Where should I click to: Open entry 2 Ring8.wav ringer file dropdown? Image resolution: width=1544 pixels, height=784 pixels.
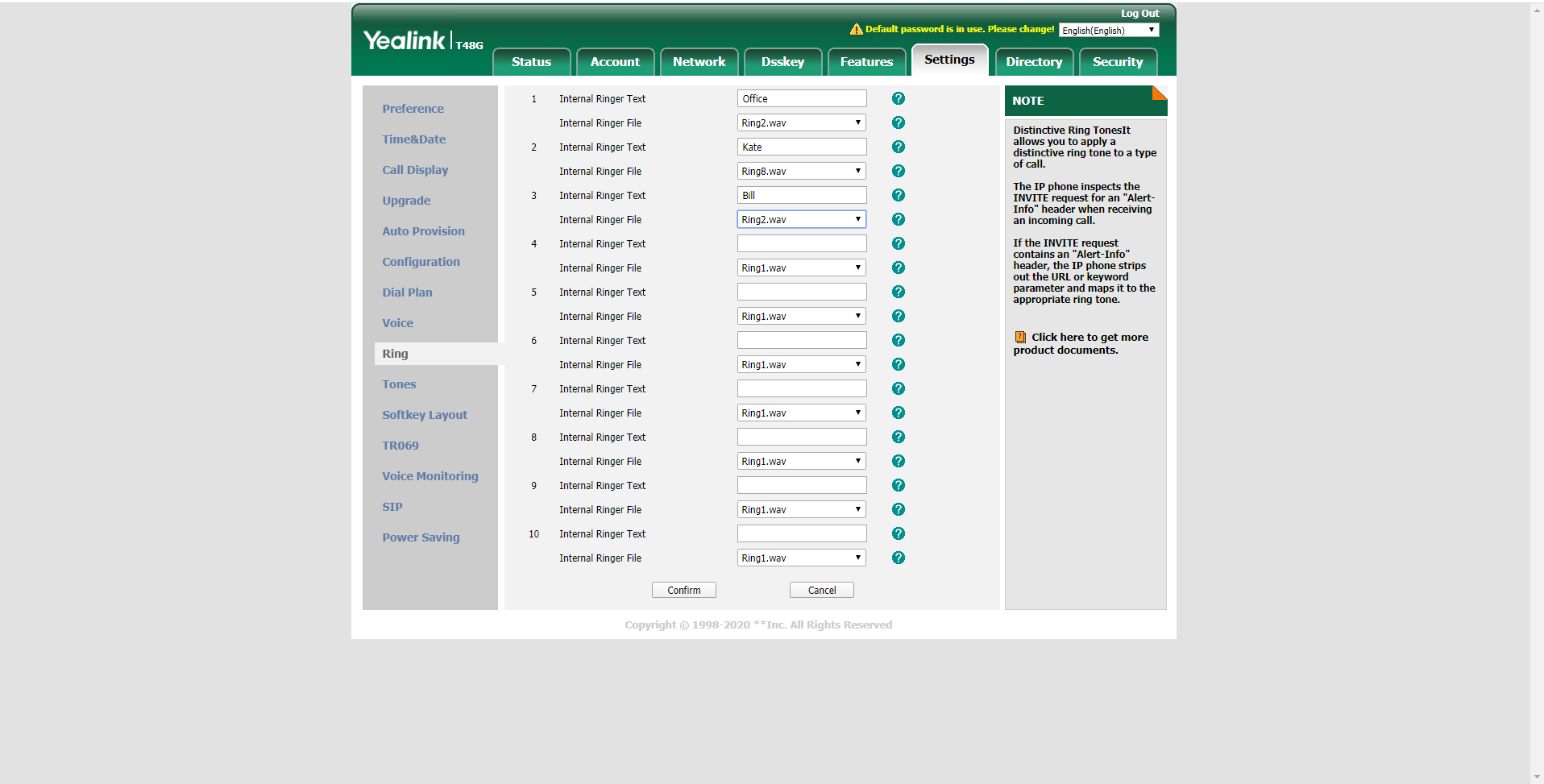pyautogui.click(x=802, y=171)
